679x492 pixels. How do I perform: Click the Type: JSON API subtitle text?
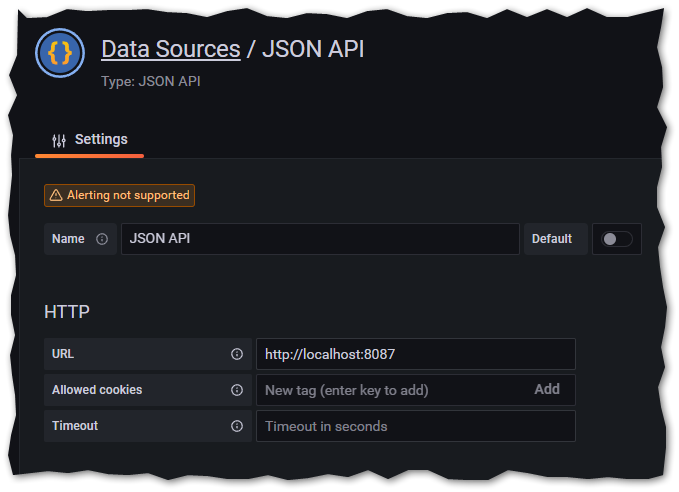[151, 81]
